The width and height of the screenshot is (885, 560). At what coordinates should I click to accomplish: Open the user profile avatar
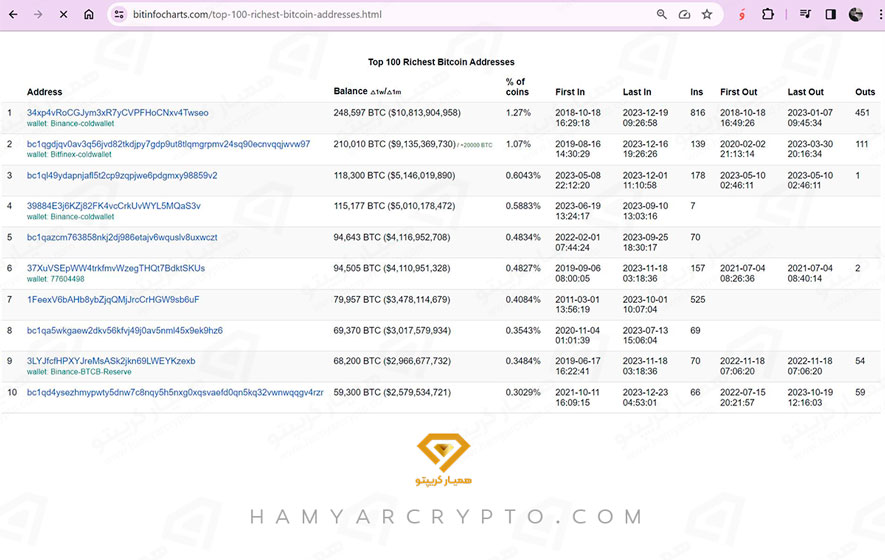(856, 15)
